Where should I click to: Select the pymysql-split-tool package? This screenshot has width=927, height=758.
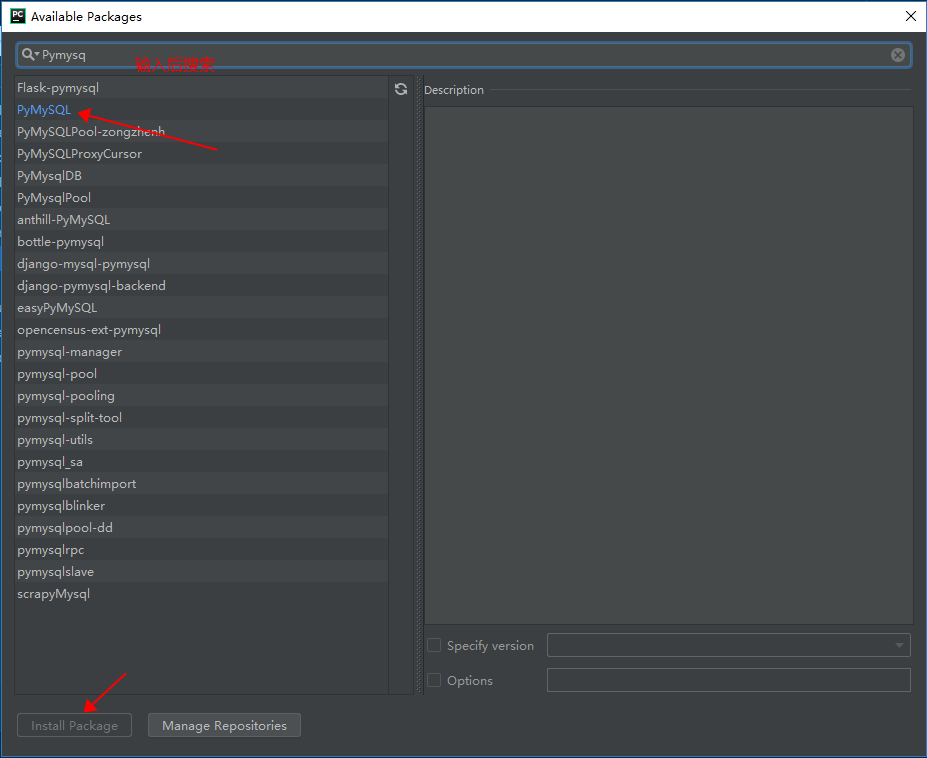coord(202,418)
